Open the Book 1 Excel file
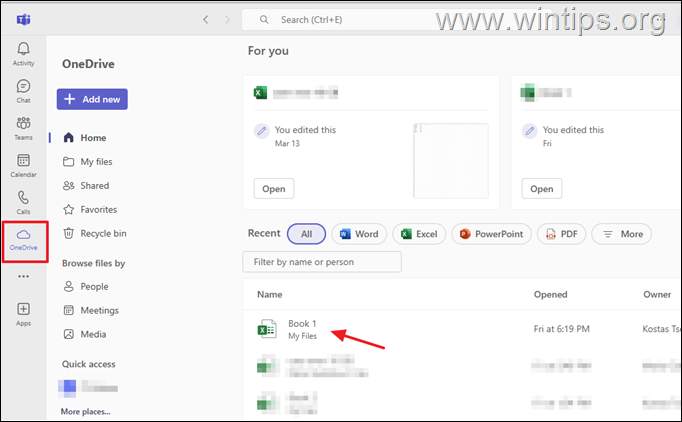 (302, 324)
